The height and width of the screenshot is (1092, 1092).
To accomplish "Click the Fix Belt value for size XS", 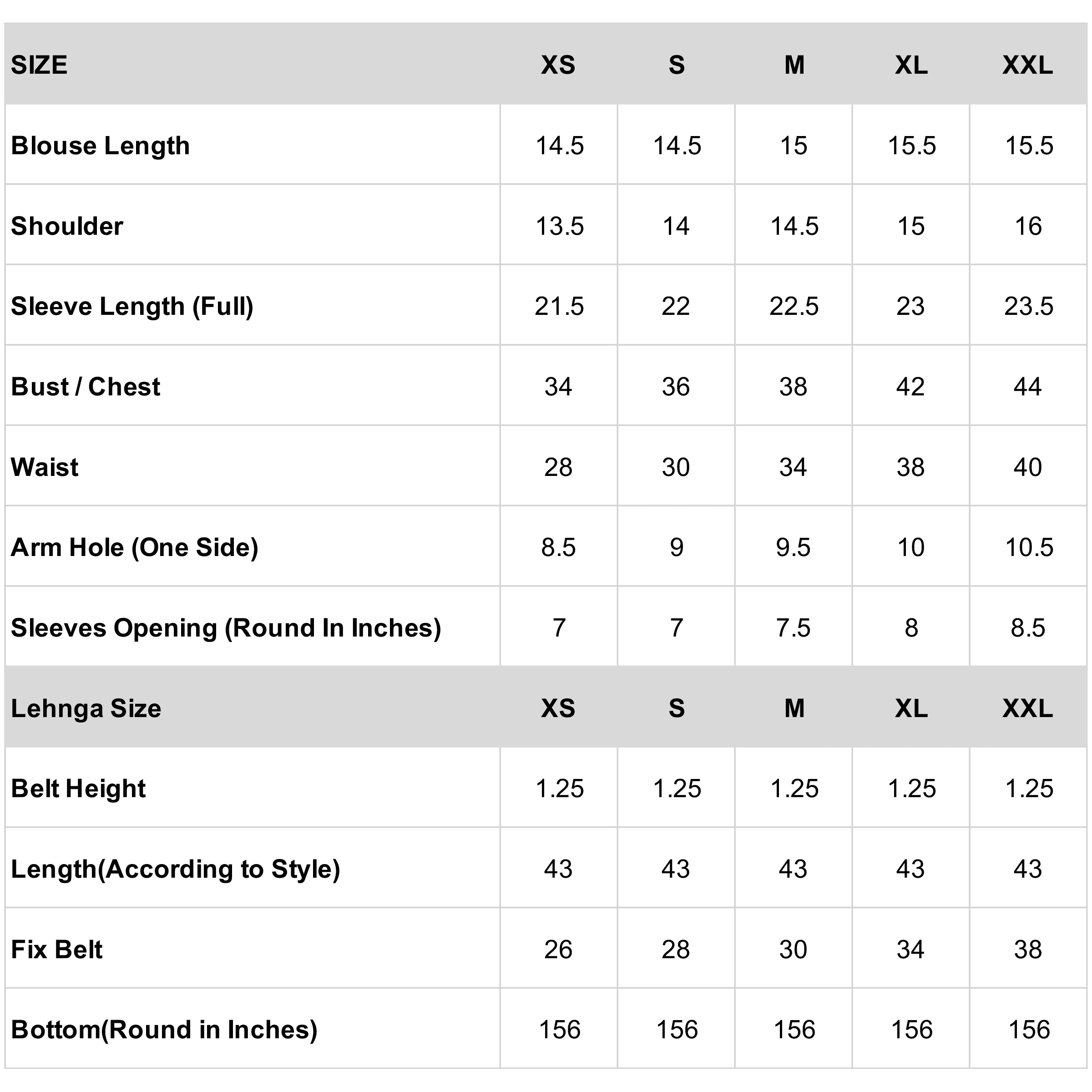I will coord(558,950).
